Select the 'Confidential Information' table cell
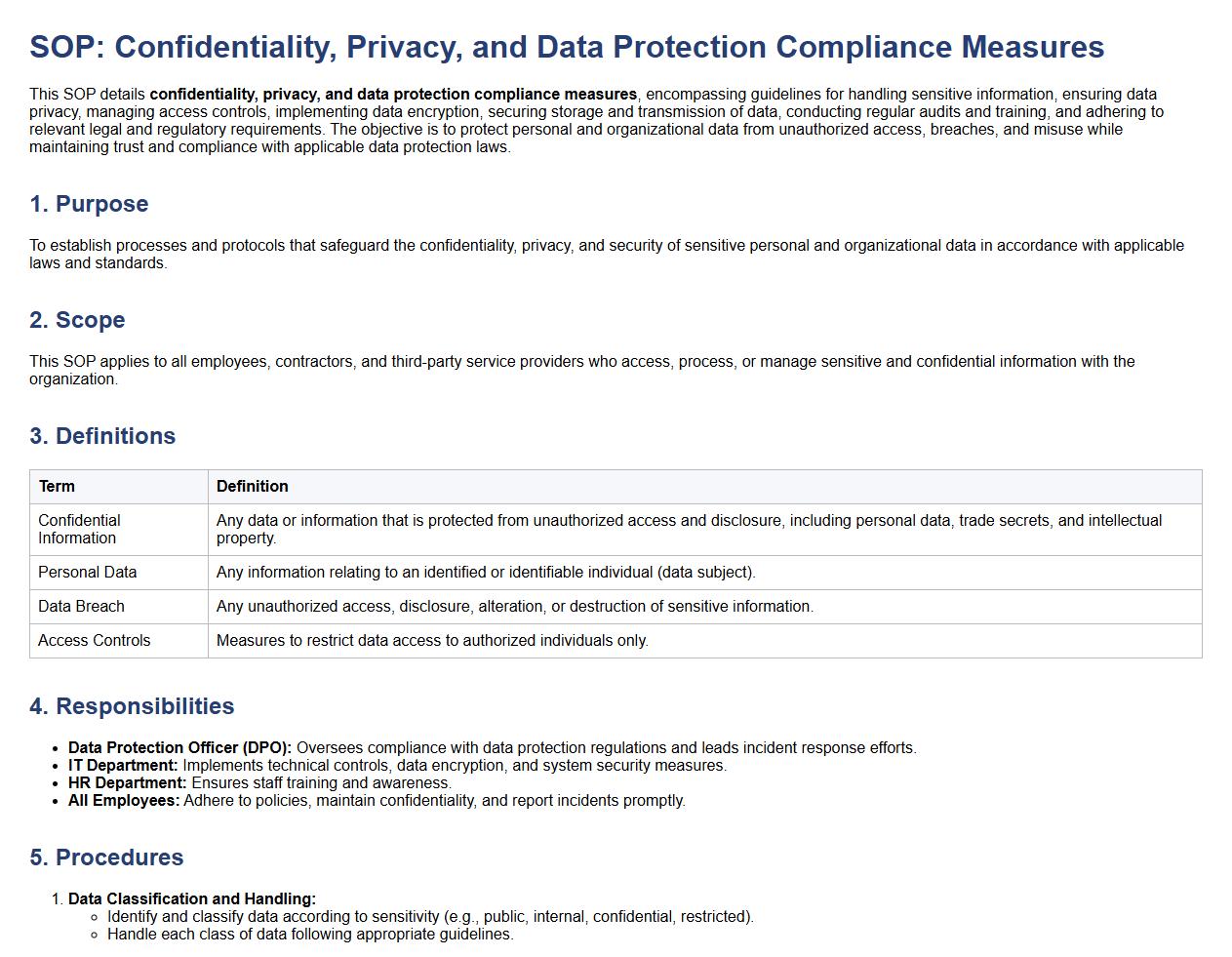 tap(79, 529)
